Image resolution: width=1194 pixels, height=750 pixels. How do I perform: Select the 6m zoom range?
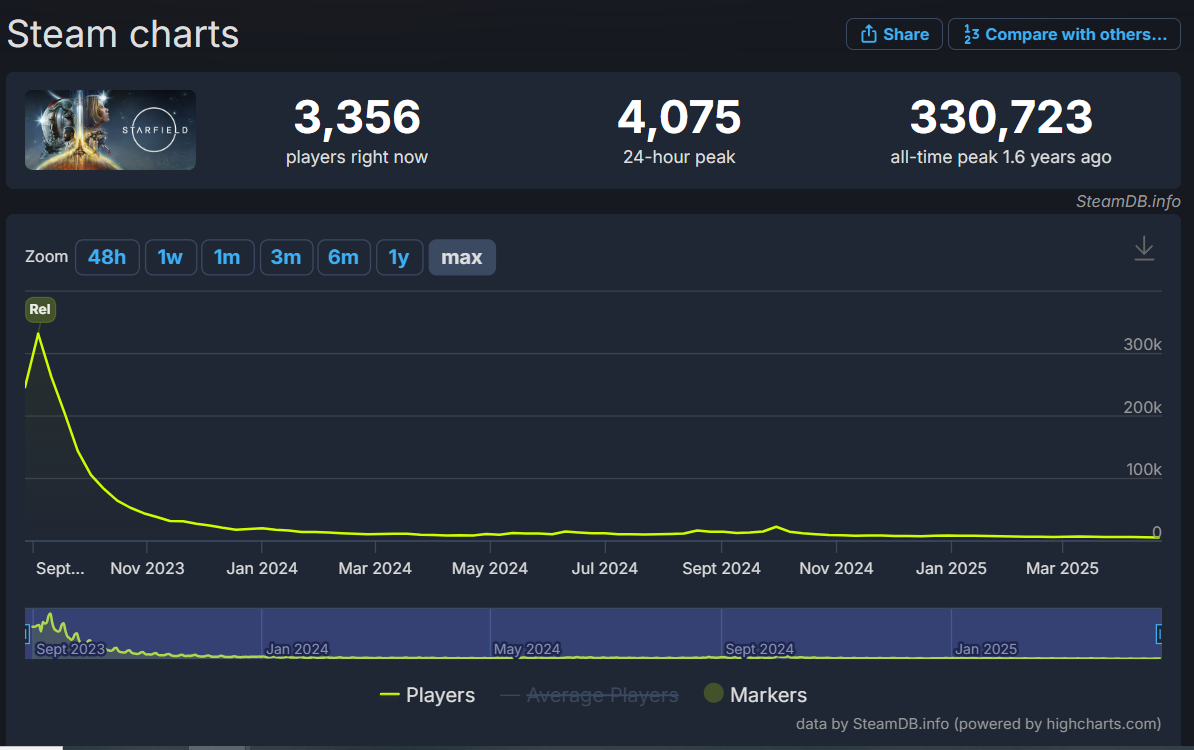click(x=343, y=257)
